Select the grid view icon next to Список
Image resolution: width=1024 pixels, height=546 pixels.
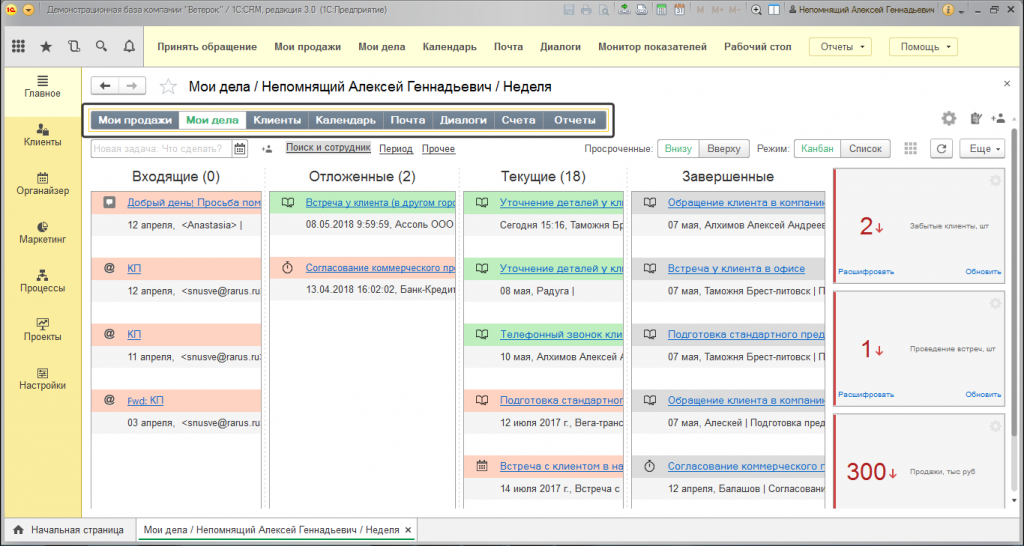911,149
